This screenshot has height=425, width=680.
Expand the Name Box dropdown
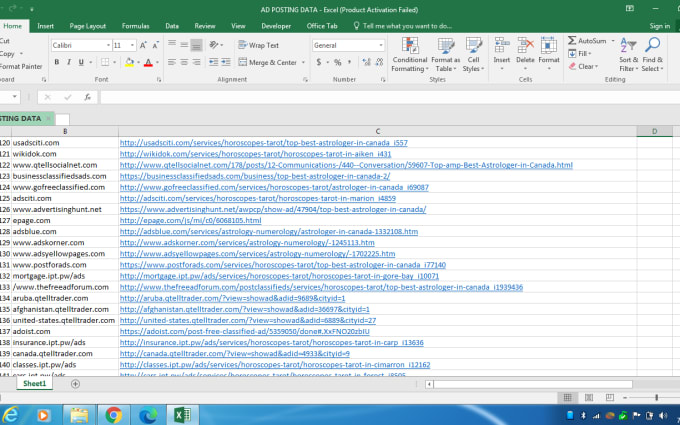[x=15, y=97]
